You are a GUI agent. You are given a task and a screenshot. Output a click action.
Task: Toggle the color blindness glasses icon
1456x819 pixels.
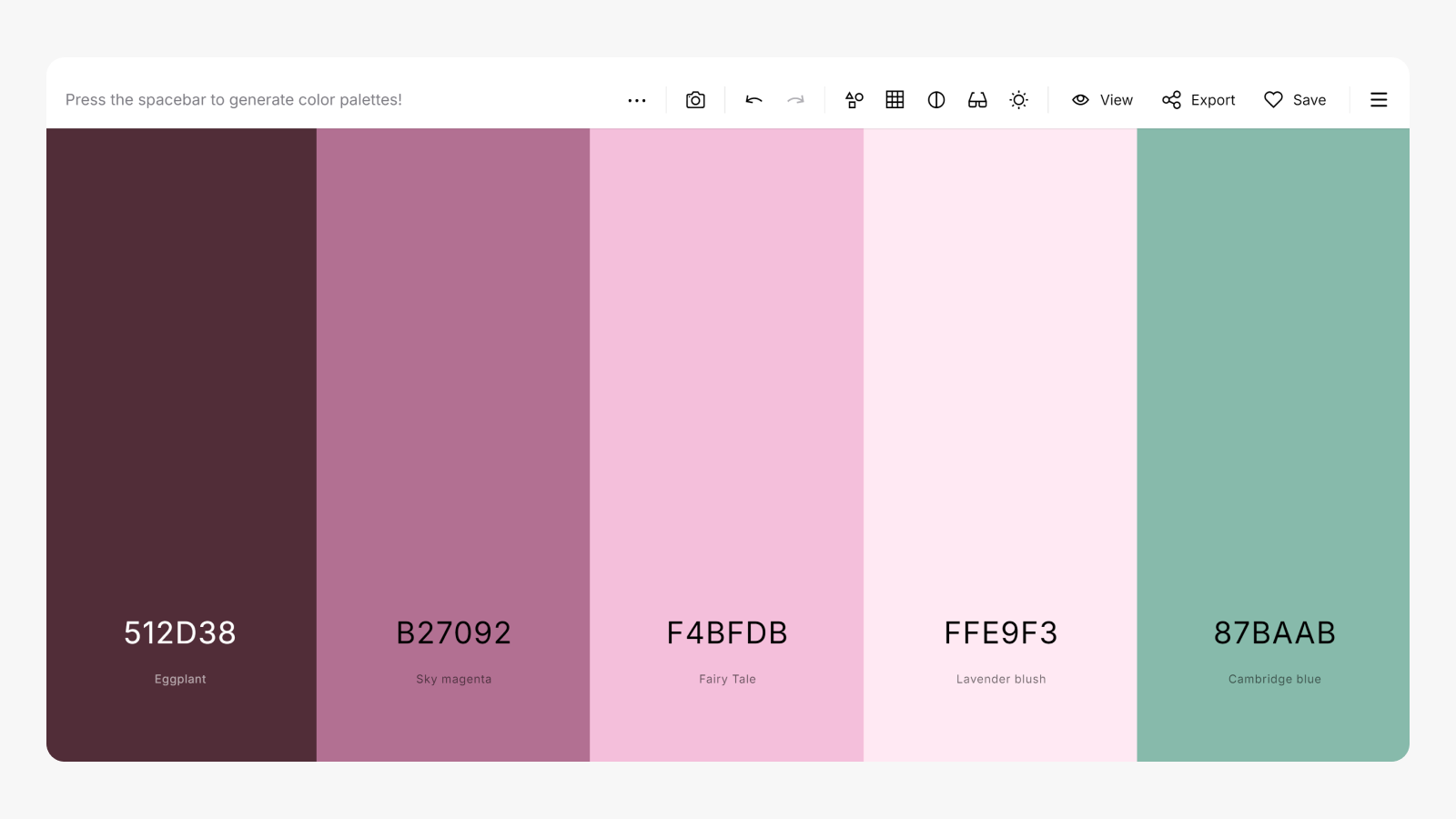[x=977, y=100]
